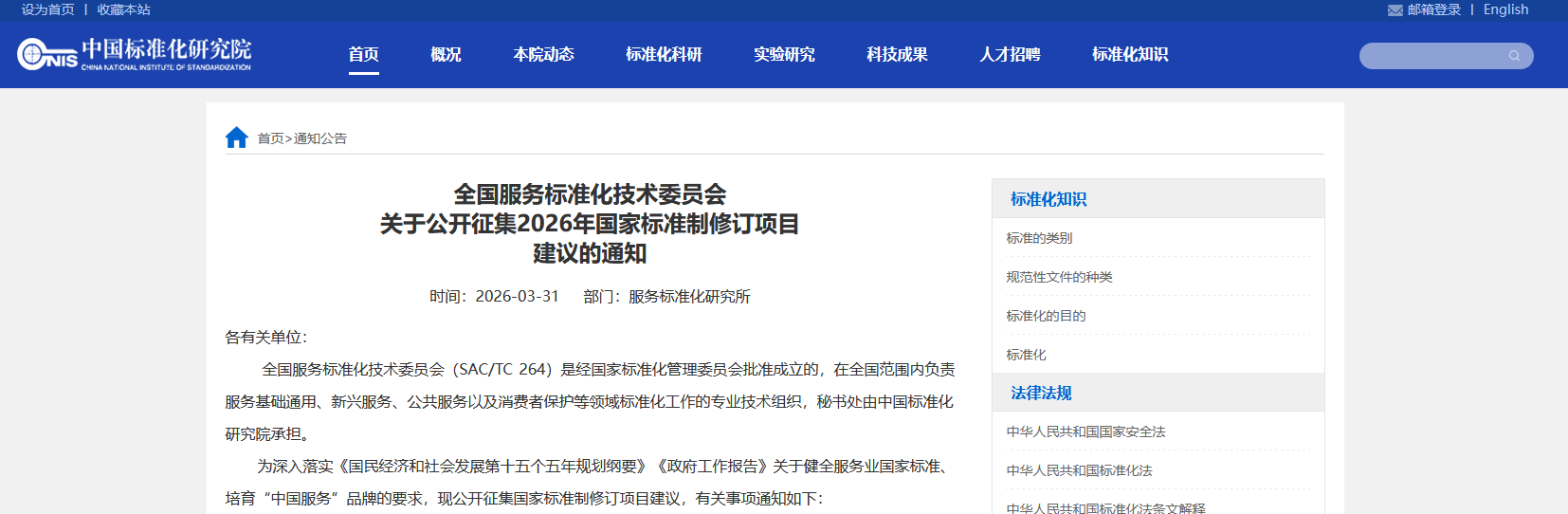The image size is (1568, 514).
Task: Open 标准化科研 navigation menu item
Action: pos(665,54)
